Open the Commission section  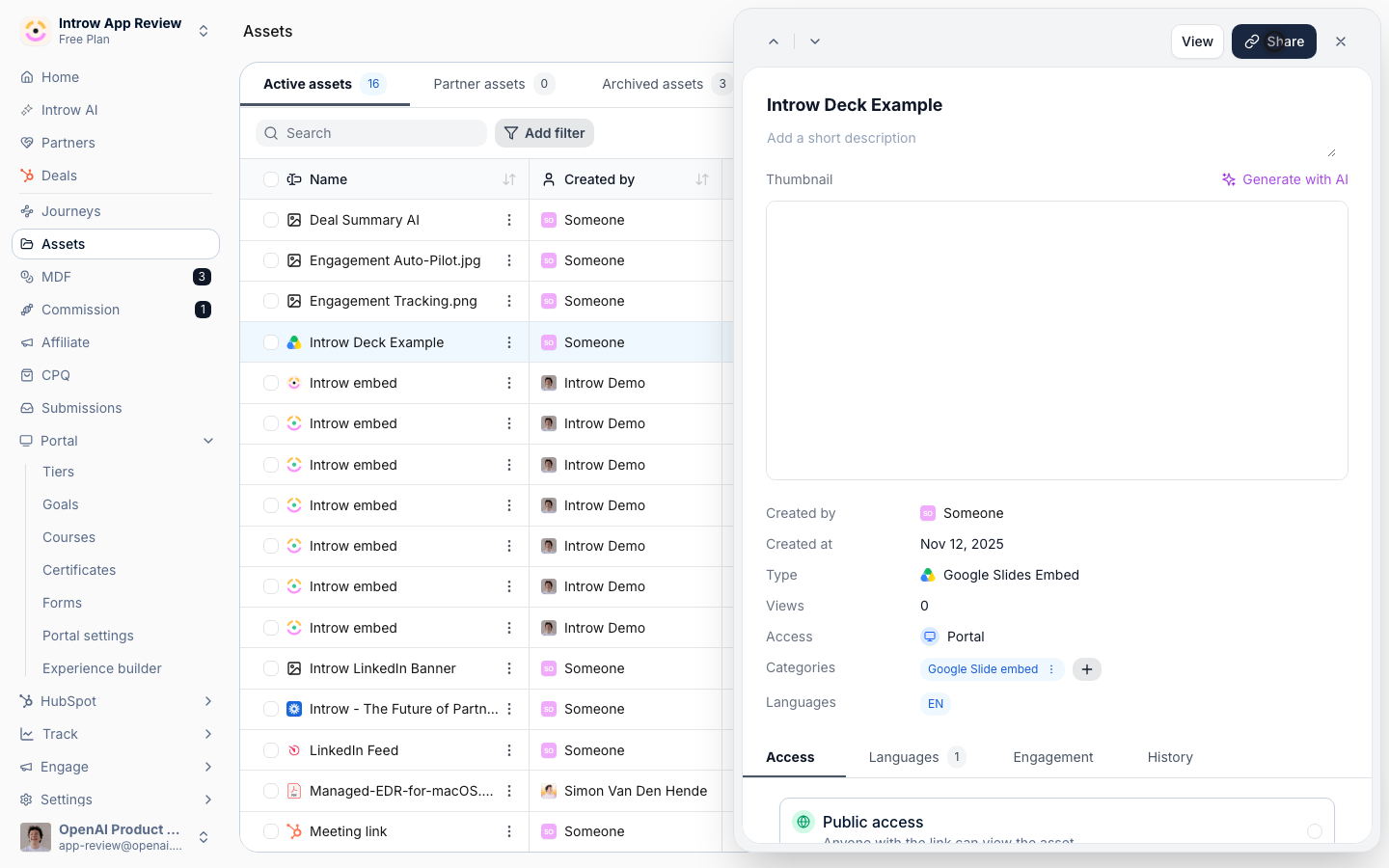[x=116, y=310]
